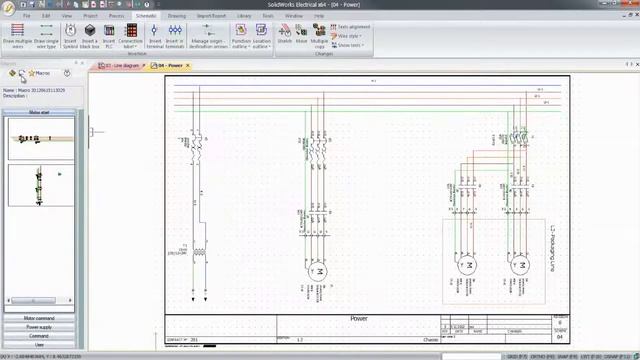Open the User macro group
Screen dimensions: 640x360
[39, 345]
